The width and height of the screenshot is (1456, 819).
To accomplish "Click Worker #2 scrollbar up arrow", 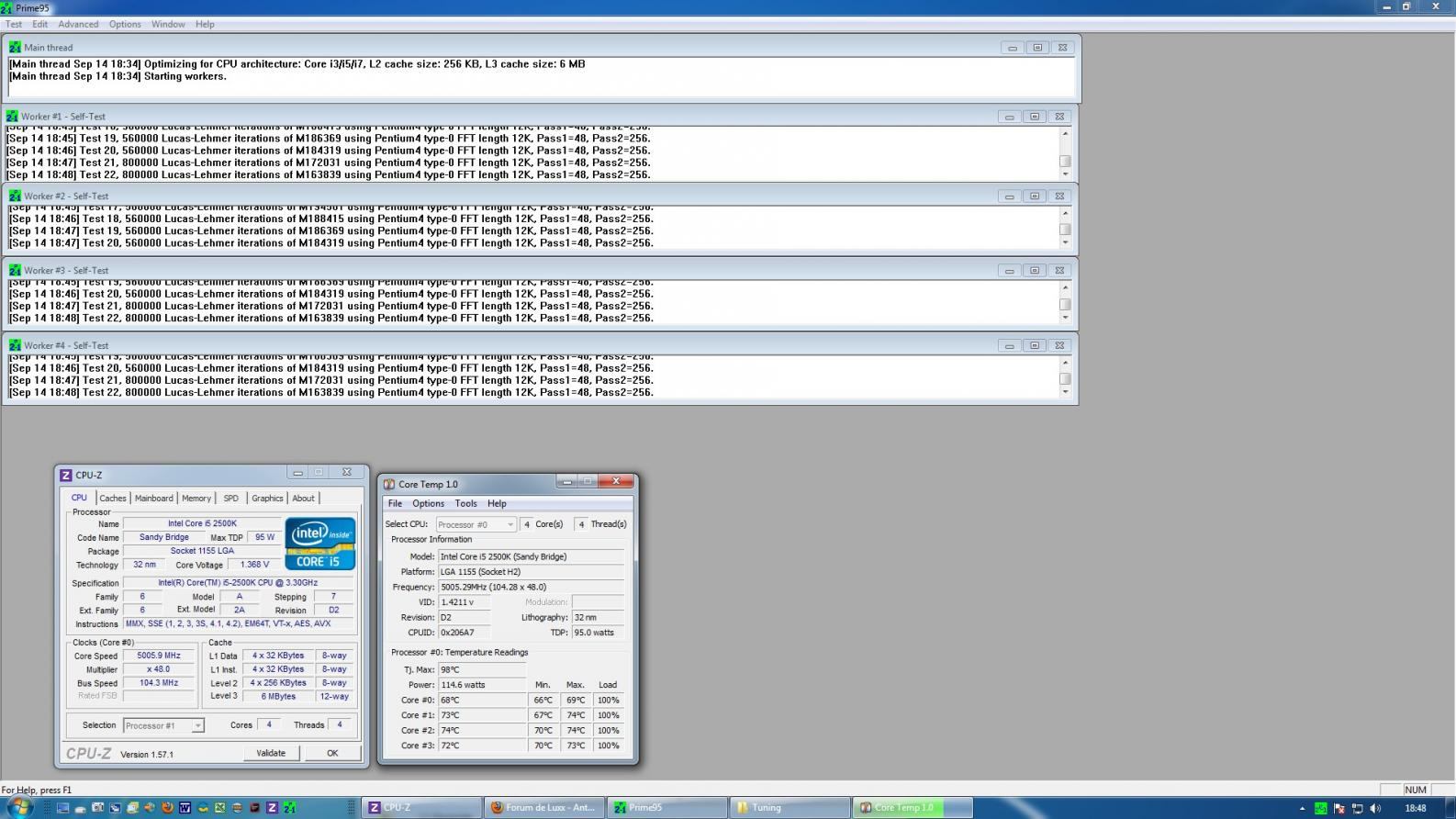I will pos(1065,213).
